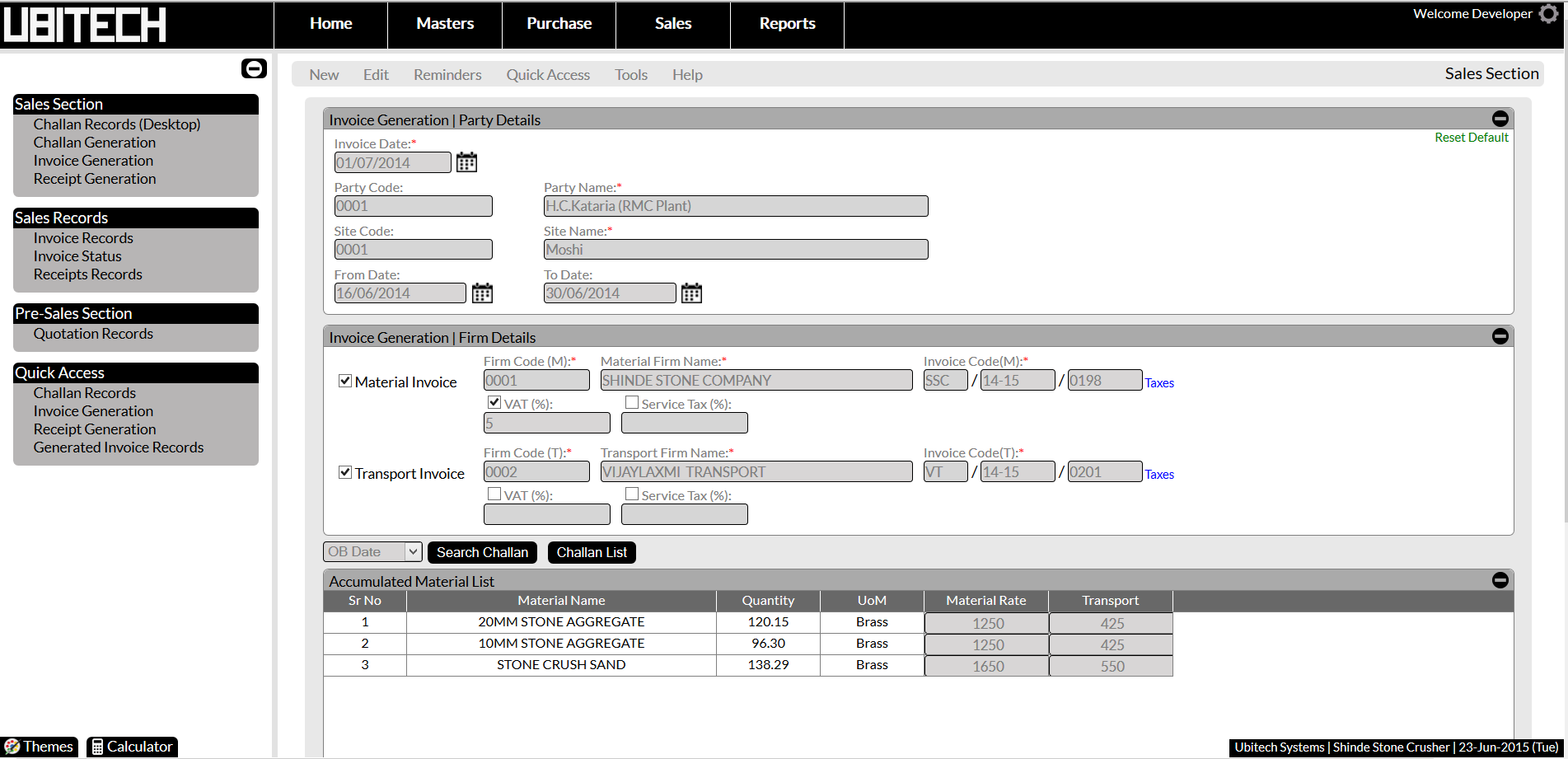Open the Invoice Date calendar picker
Screen dimensions: 1568x759
coord(466,162)
